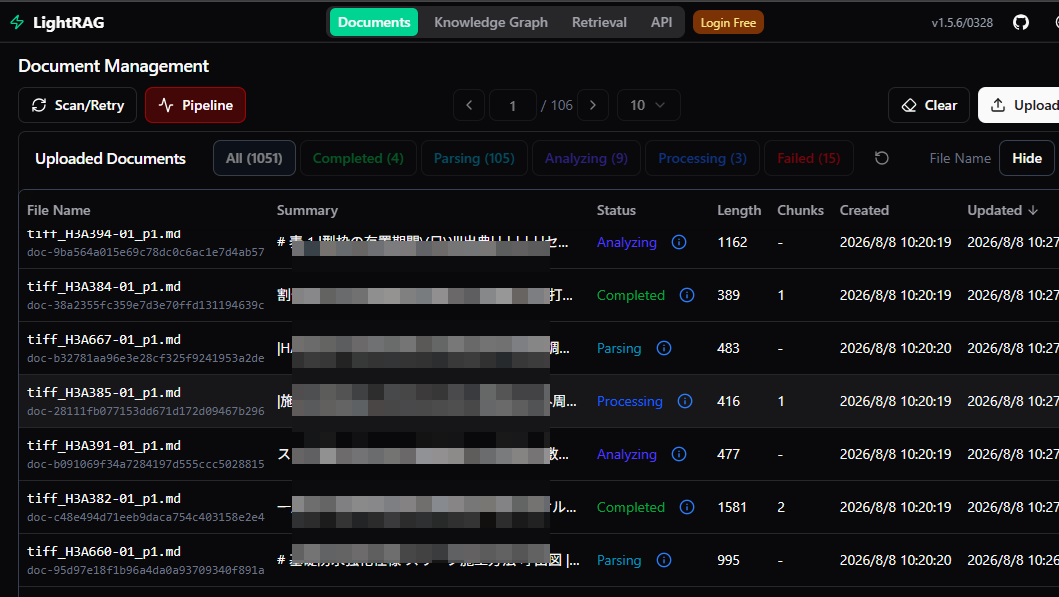
Task: Select file tiff_H3A667-01_p1.md
Action: coord(104,340)
